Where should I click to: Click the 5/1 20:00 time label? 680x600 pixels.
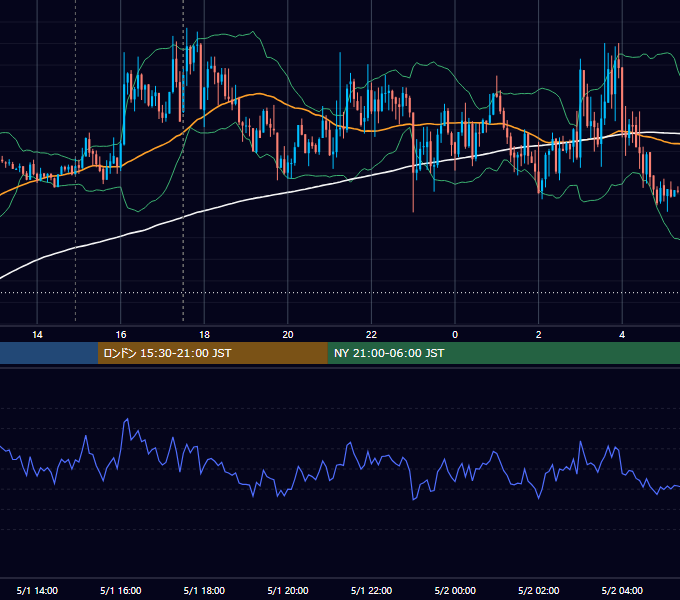[288, 590]
